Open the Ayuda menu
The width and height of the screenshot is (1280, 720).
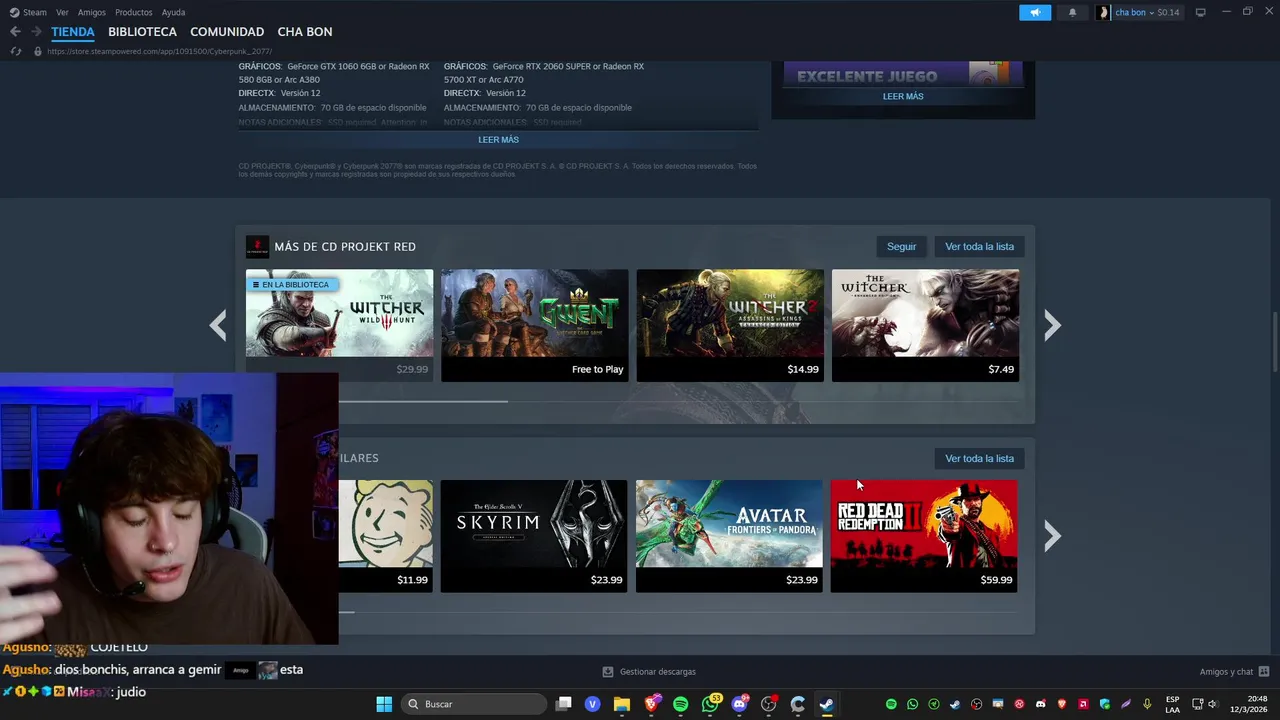pos(173,12)
